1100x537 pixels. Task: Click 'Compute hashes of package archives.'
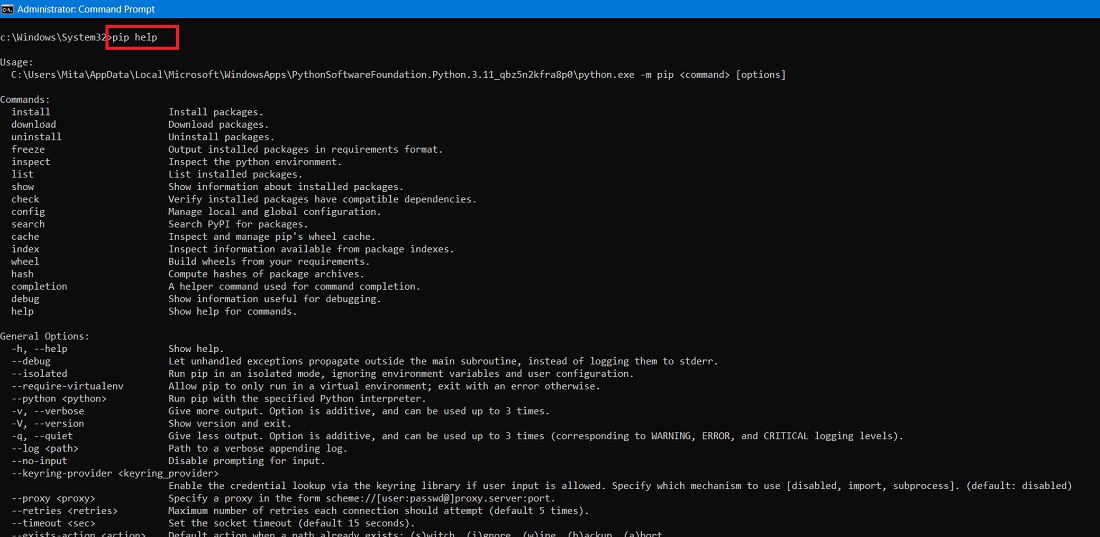(267, 274)
